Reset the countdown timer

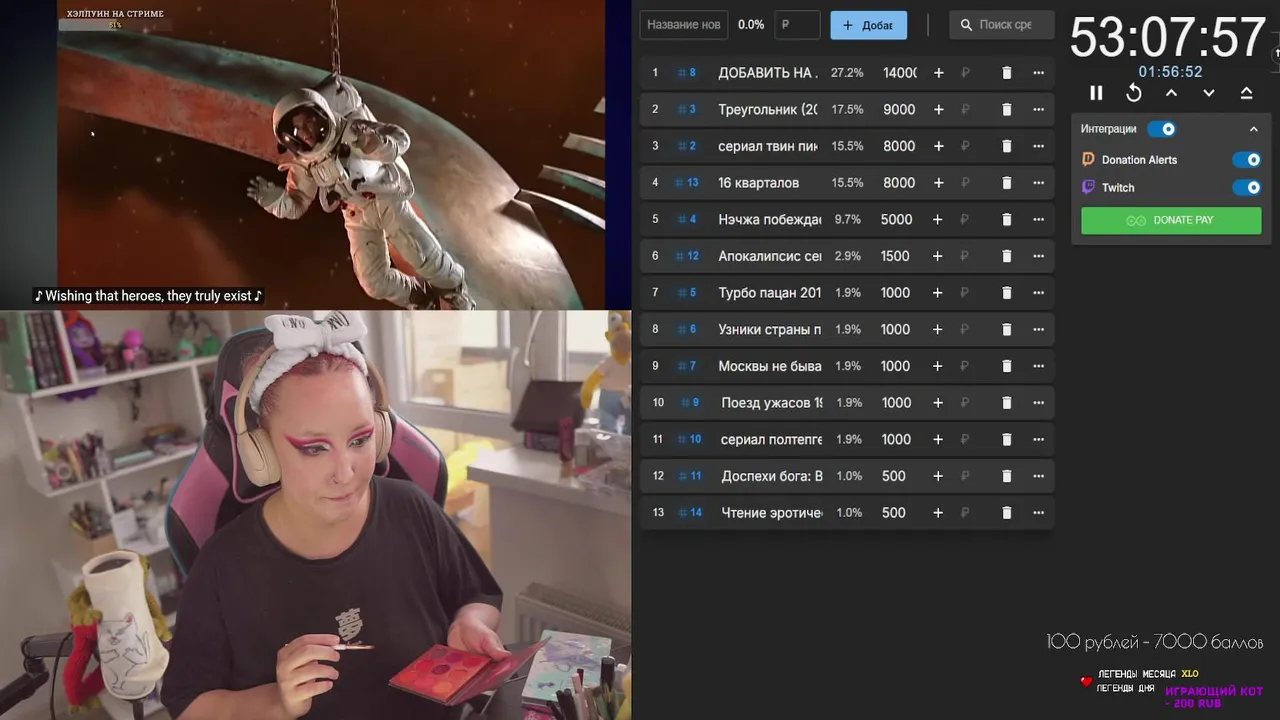tap(1134, 93)
